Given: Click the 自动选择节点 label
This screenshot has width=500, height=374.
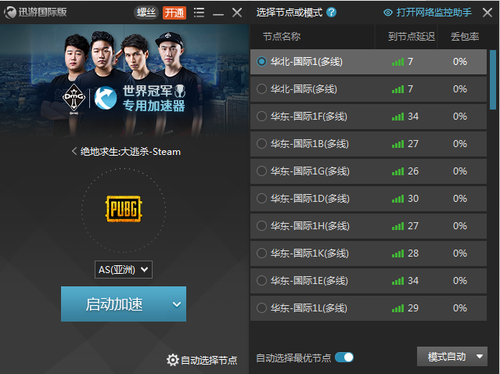Looking at the screenshot, I should (209, 360).
